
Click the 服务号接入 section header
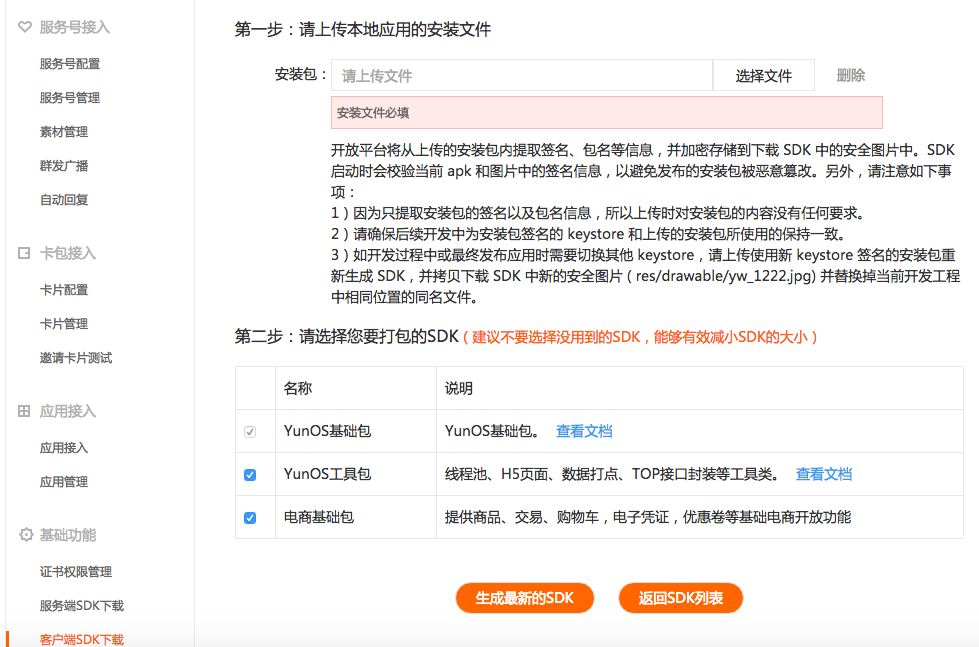pyautogui.click(x=74, y=27)
